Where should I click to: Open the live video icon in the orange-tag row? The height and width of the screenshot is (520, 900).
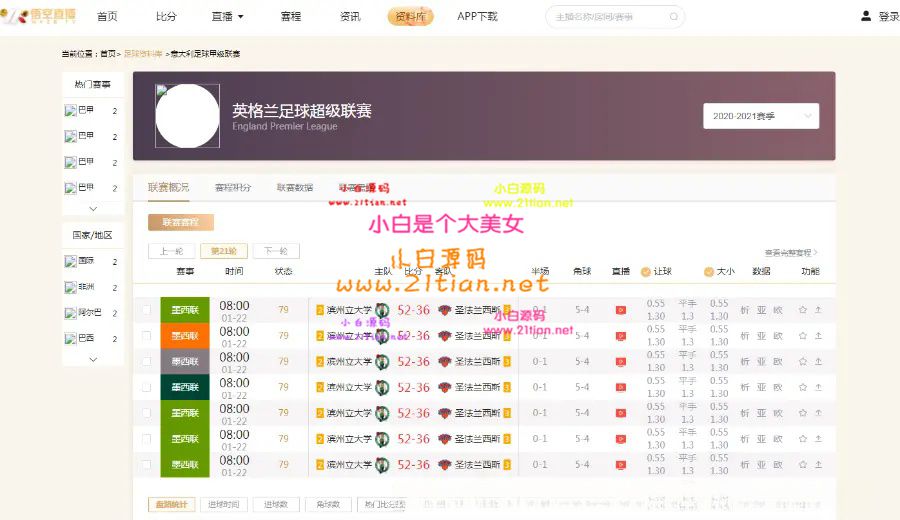620,336
